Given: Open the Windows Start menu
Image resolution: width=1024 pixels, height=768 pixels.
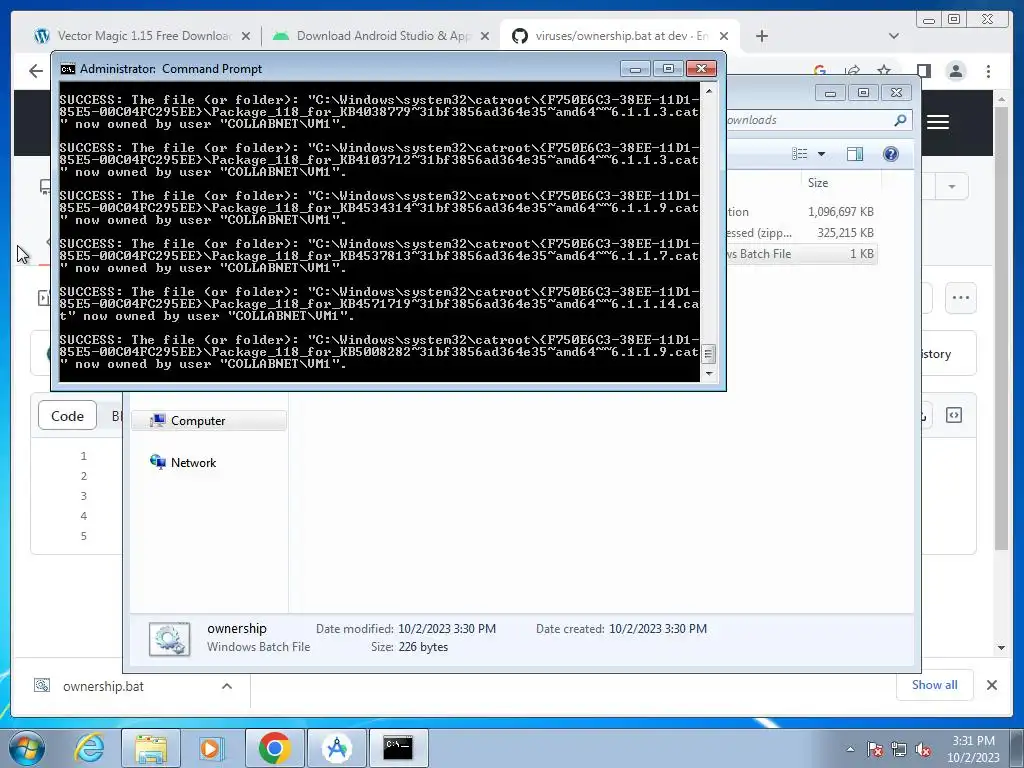Looking at the screenshot, I should (x=27, y=748).
